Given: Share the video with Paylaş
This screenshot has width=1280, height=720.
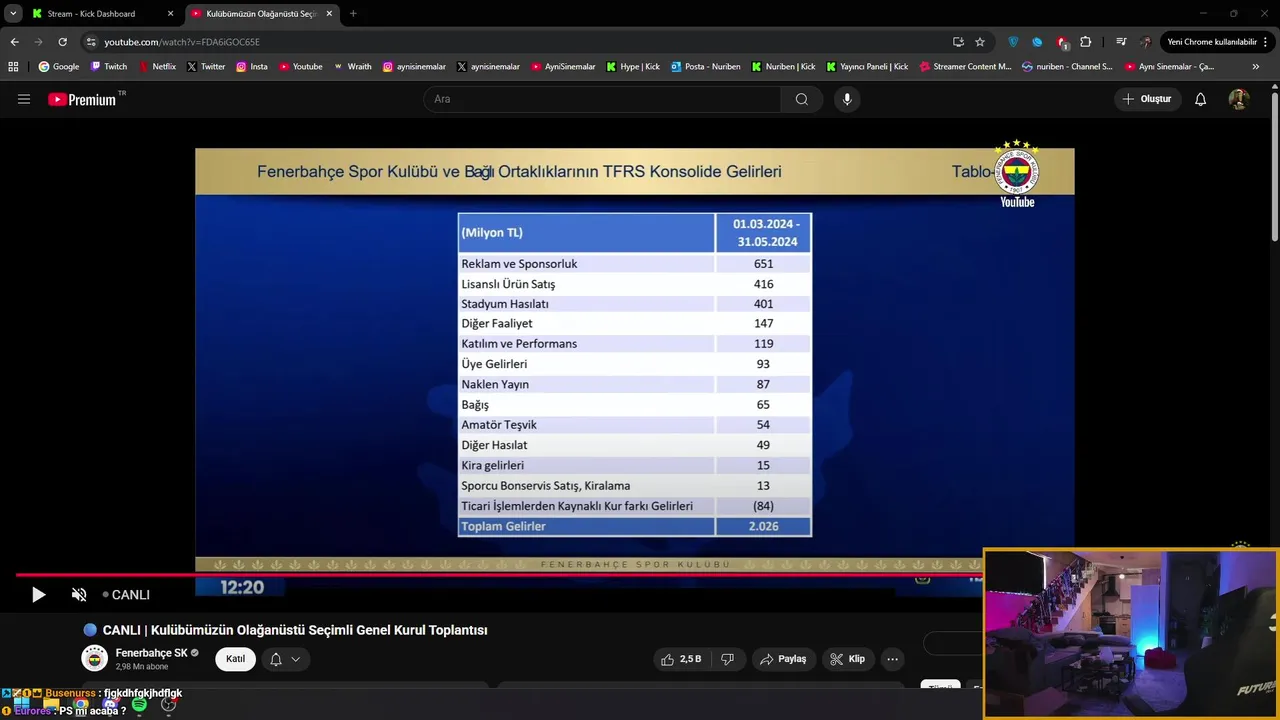Looking at the screenshot, I should pos(783,659).
